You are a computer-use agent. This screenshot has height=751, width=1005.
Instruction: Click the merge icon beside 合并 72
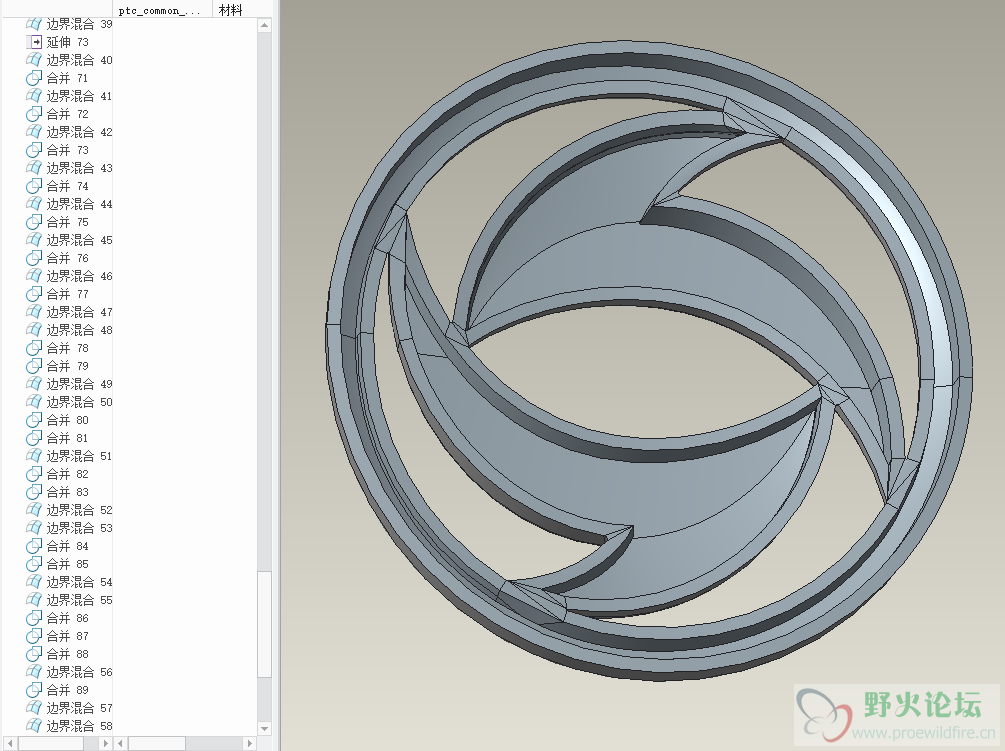tap(34, 114)
